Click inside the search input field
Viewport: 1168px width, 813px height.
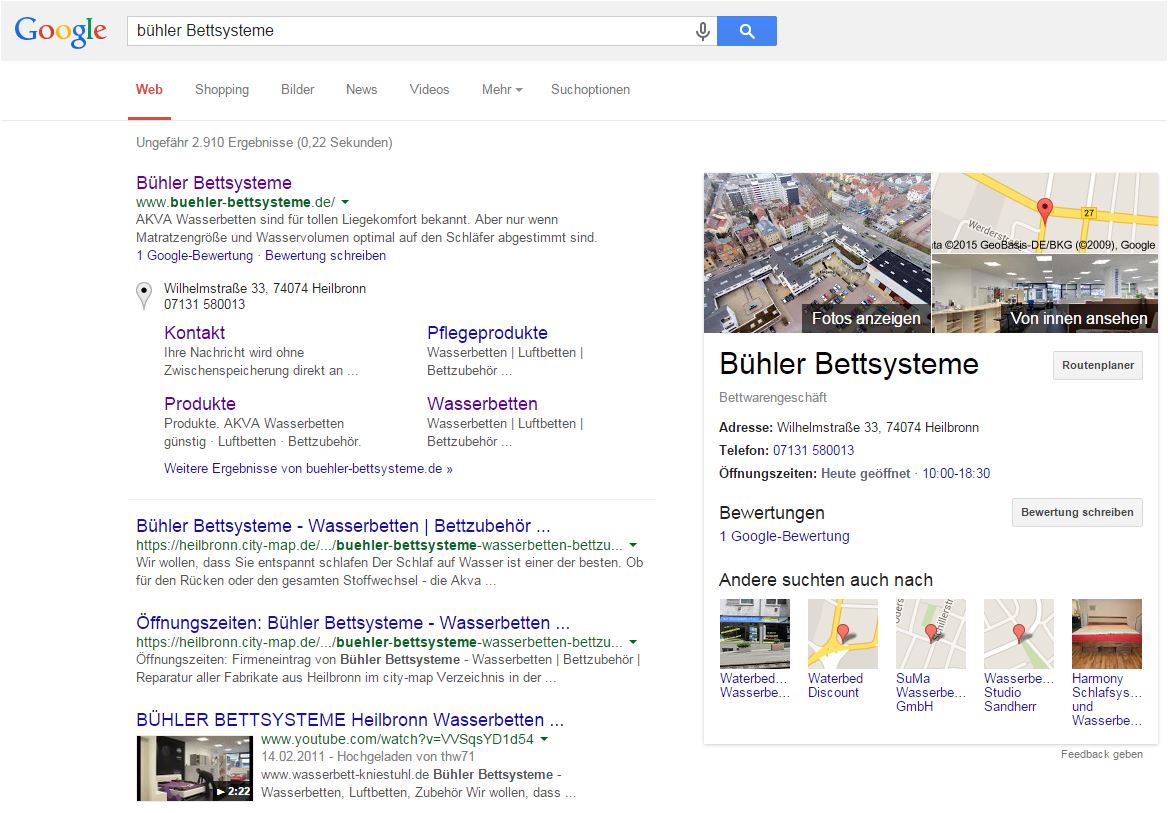coord(410,31)
